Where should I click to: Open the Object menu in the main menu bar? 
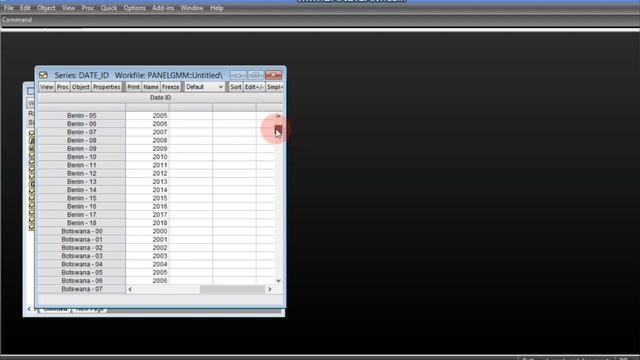coord(46,8)
